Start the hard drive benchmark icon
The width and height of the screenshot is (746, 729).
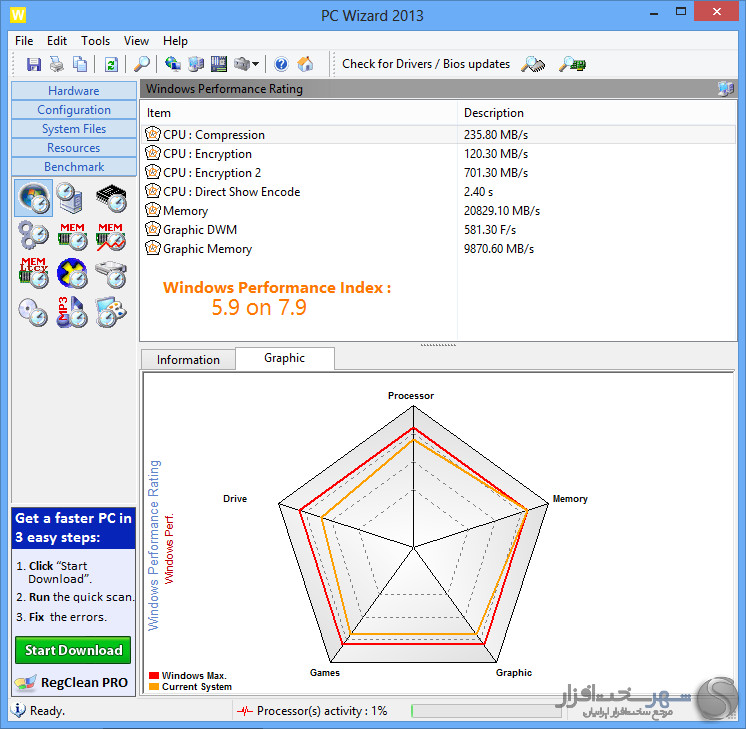click(x=110, y=274)
